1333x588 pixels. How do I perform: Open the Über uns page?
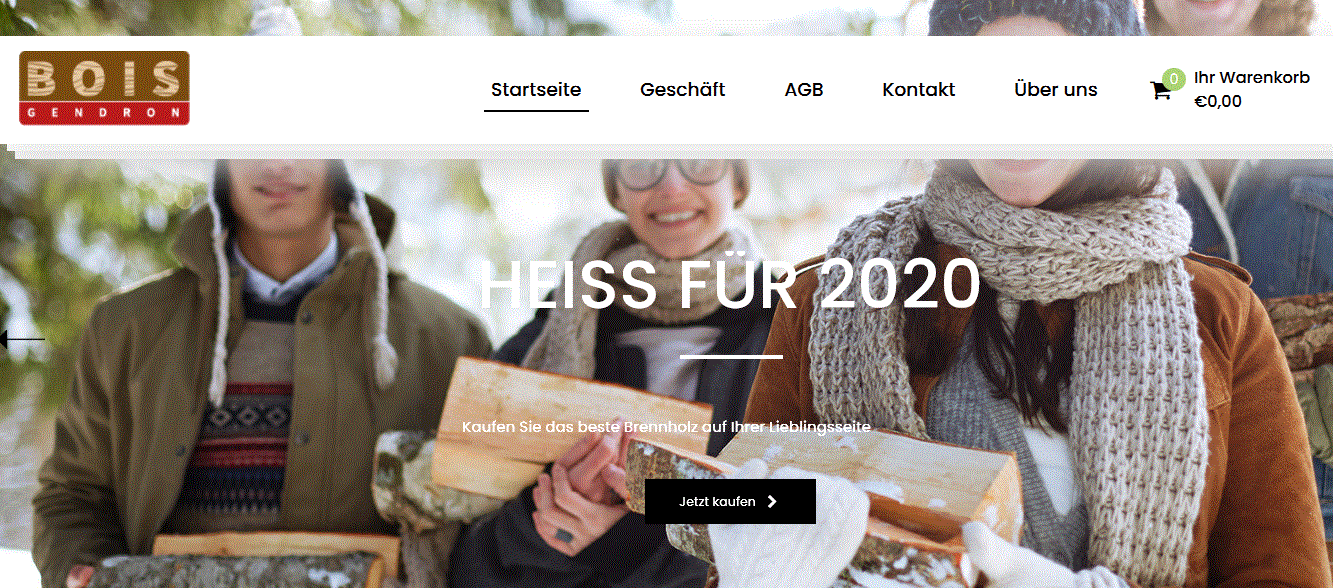[x=1056, y=89]
